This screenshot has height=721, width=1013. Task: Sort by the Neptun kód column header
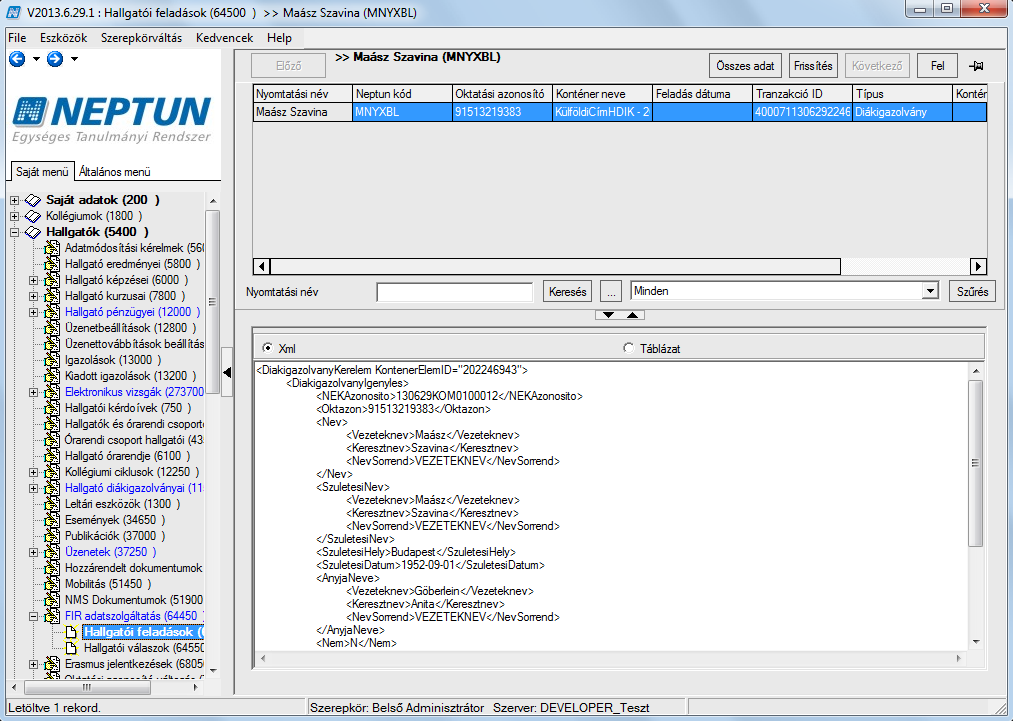[x=402, y=94]
